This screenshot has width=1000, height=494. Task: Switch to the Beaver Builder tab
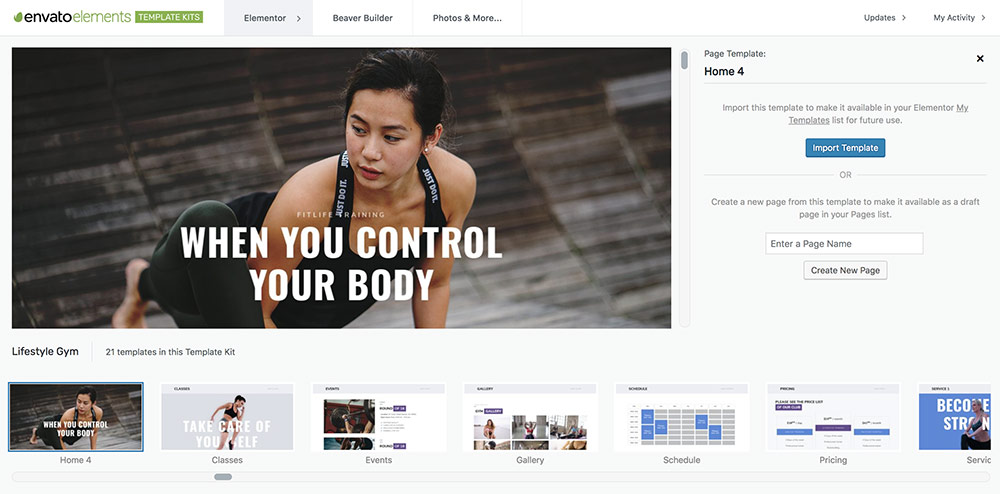363,18
